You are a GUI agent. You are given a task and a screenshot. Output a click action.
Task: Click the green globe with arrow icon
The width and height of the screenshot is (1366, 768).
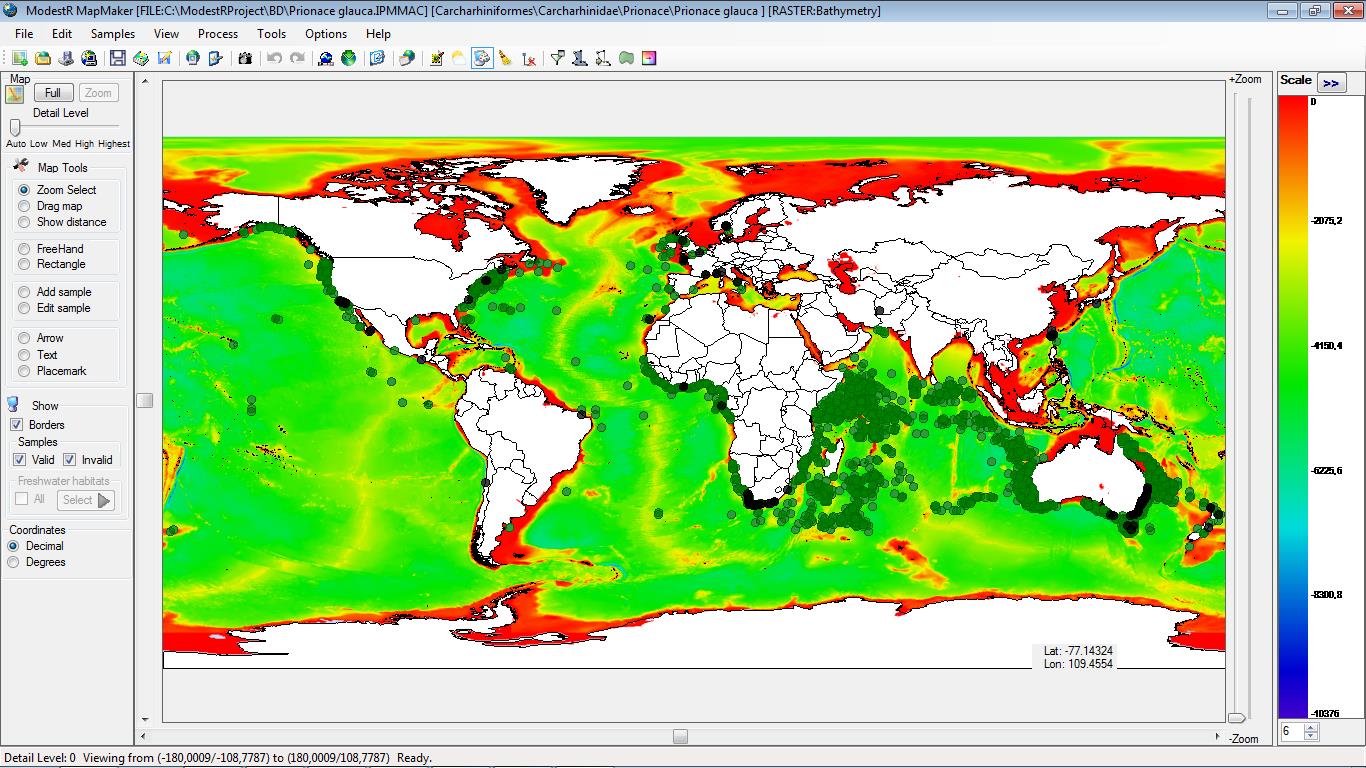point(349,58)
